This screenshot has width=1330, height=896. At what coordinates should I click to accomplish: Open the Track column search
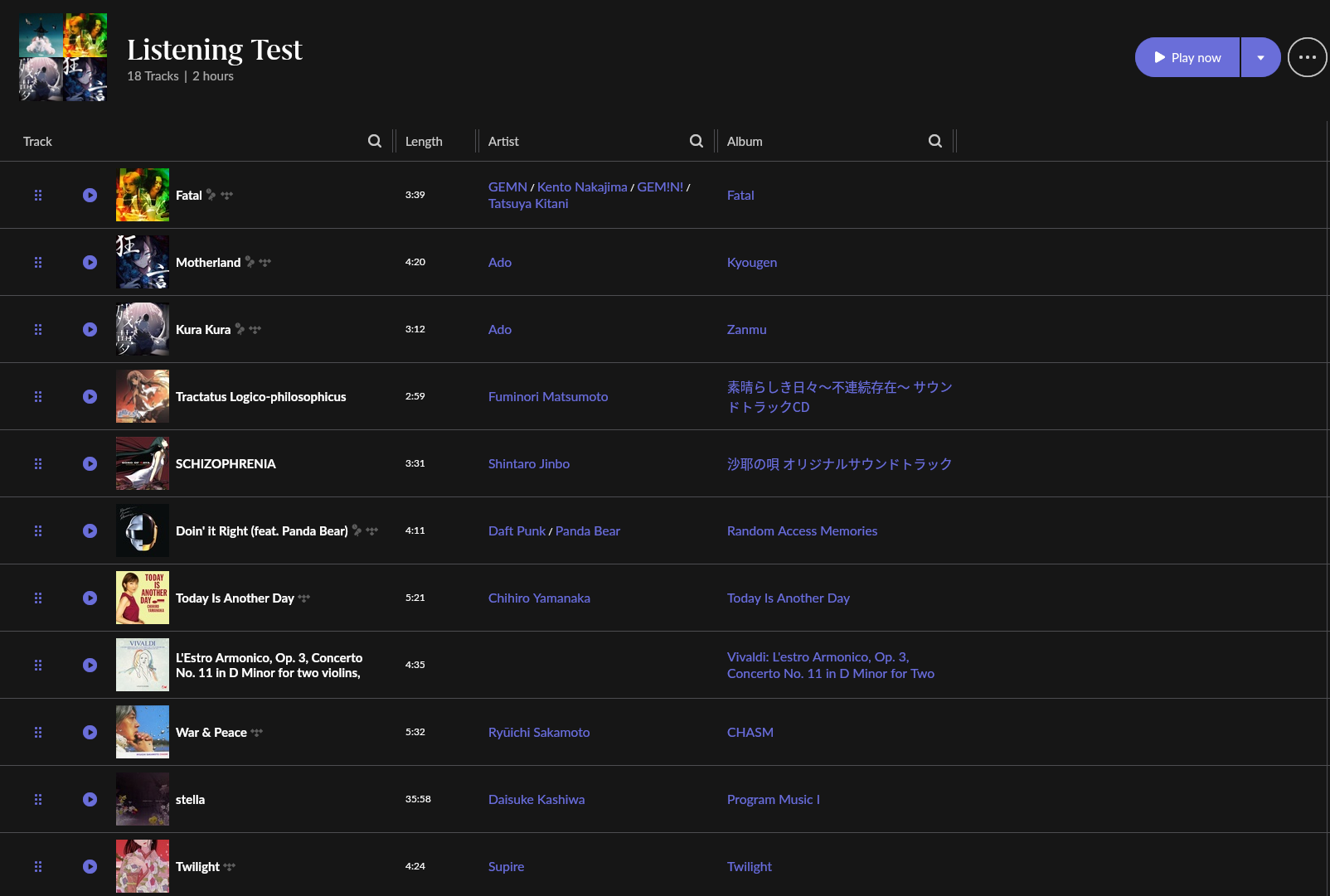375,141
